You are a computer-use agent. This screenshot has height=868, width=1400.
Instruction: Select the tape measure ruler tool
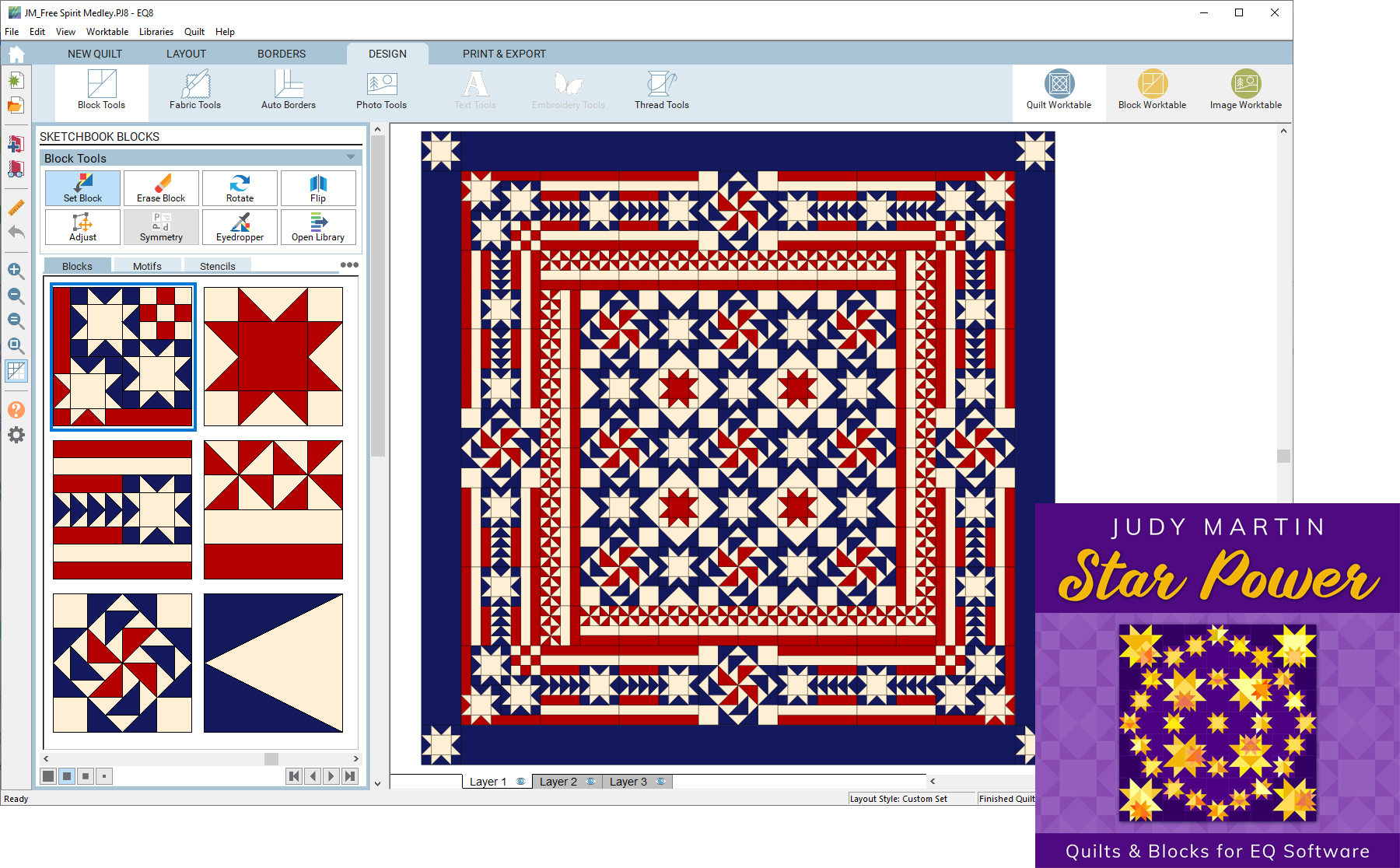[16, 208]
